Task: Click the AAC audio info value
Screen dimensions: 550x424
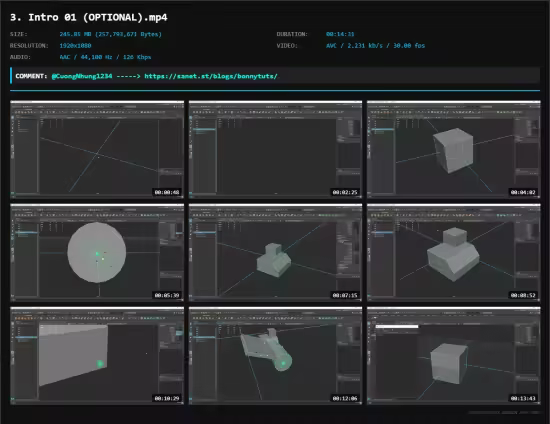Action: click(105, 57)
